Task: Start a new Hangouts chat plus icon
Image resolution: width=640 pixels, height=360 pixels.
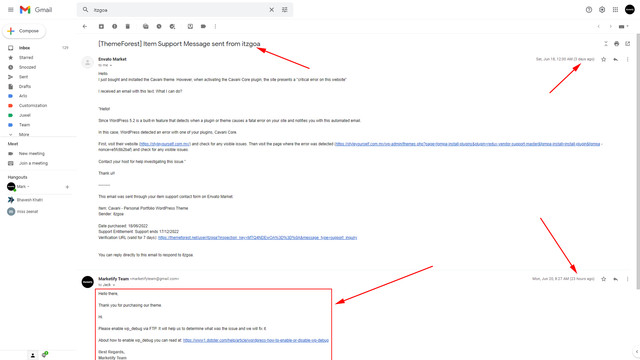Action: (67, 187)
